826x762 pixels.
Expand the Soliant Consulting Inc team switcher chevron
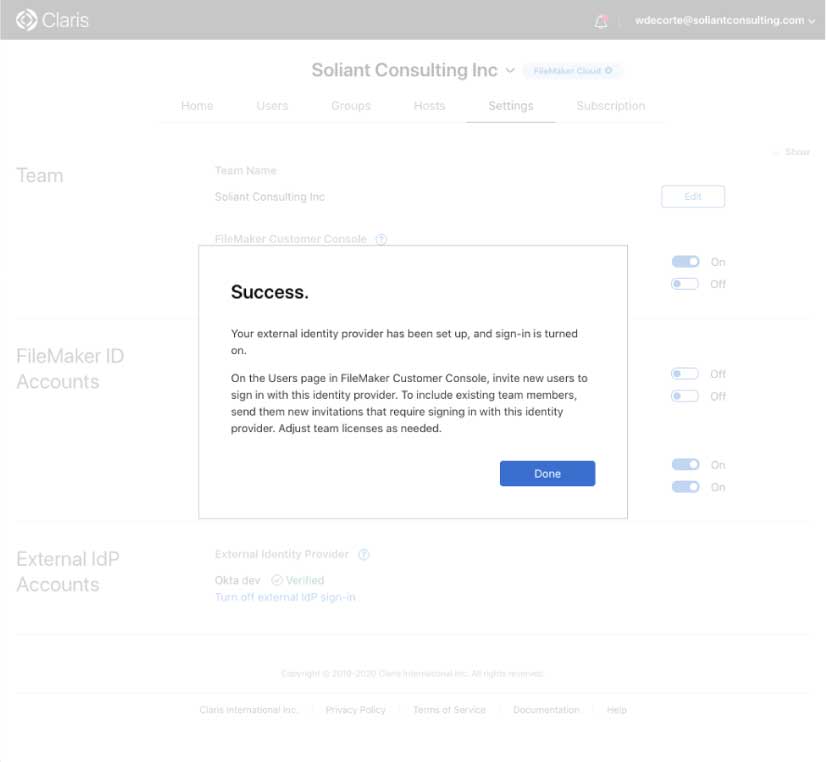(510, 70)
